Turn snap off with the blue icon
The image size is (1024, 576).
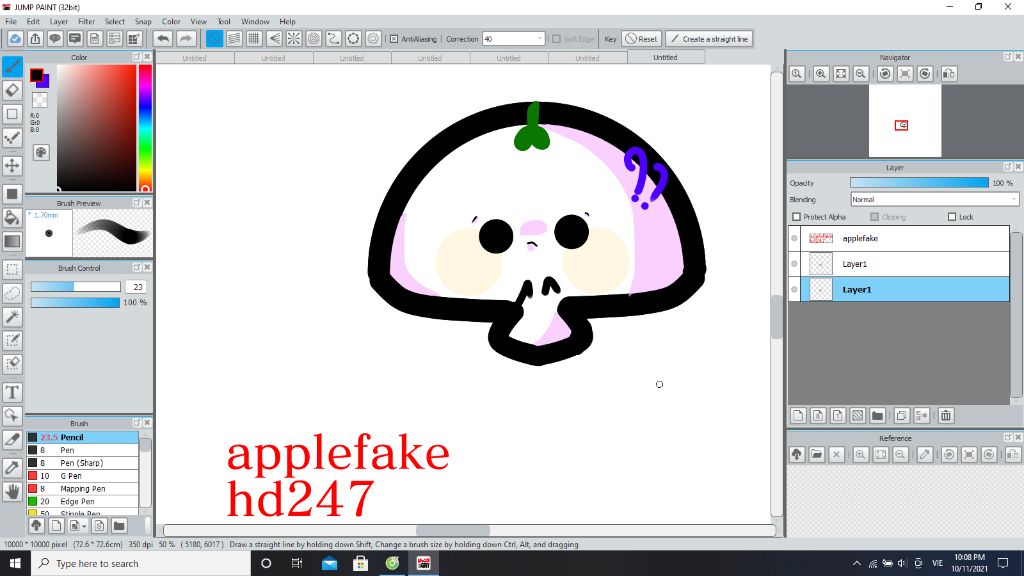point(214,39)
